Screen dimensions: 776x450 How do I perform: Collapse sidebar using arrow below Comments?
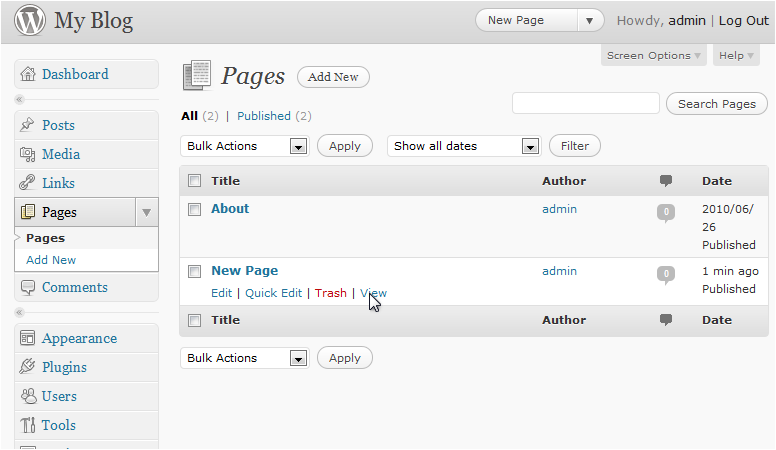tap(19, 312)
